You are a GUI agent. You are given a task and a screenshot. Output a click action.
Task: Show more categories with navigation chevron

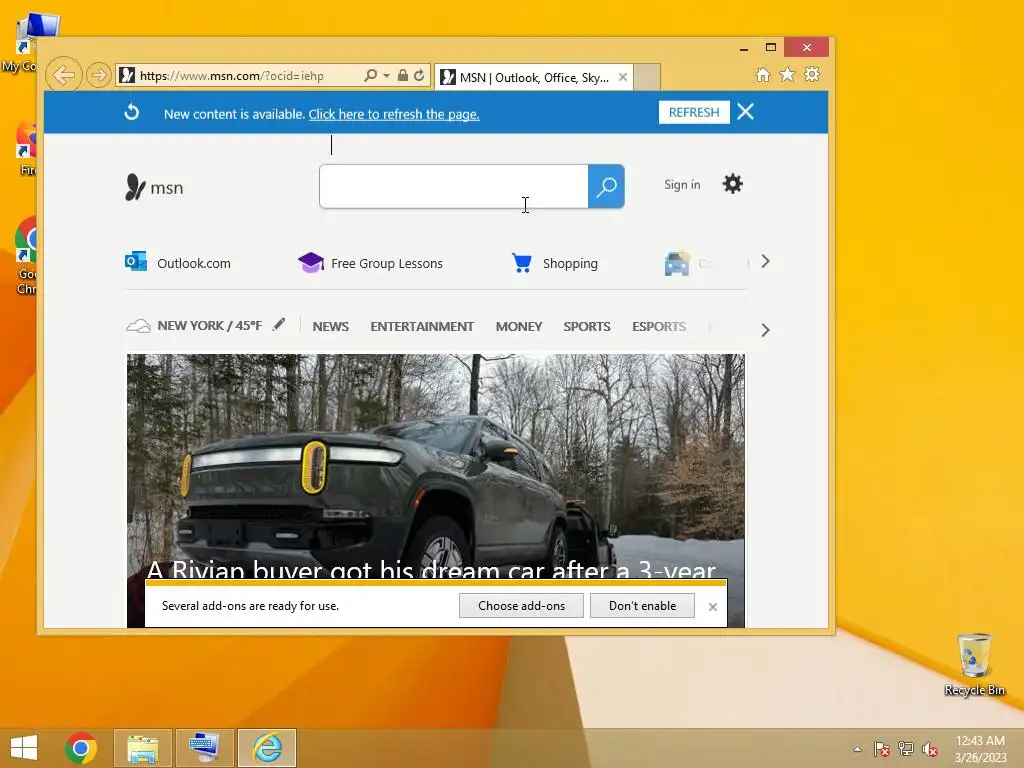tap(765, 330)
